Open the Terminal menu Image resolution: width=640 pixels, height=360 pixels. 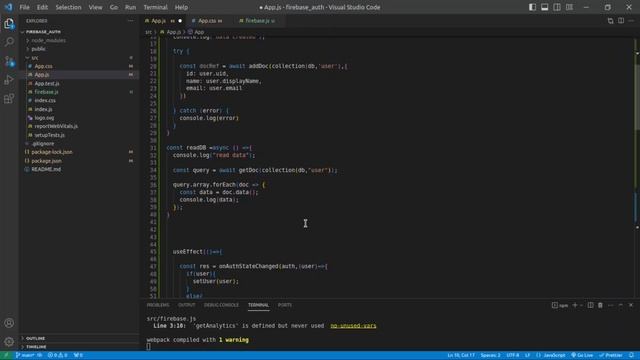tap(156, 7)
